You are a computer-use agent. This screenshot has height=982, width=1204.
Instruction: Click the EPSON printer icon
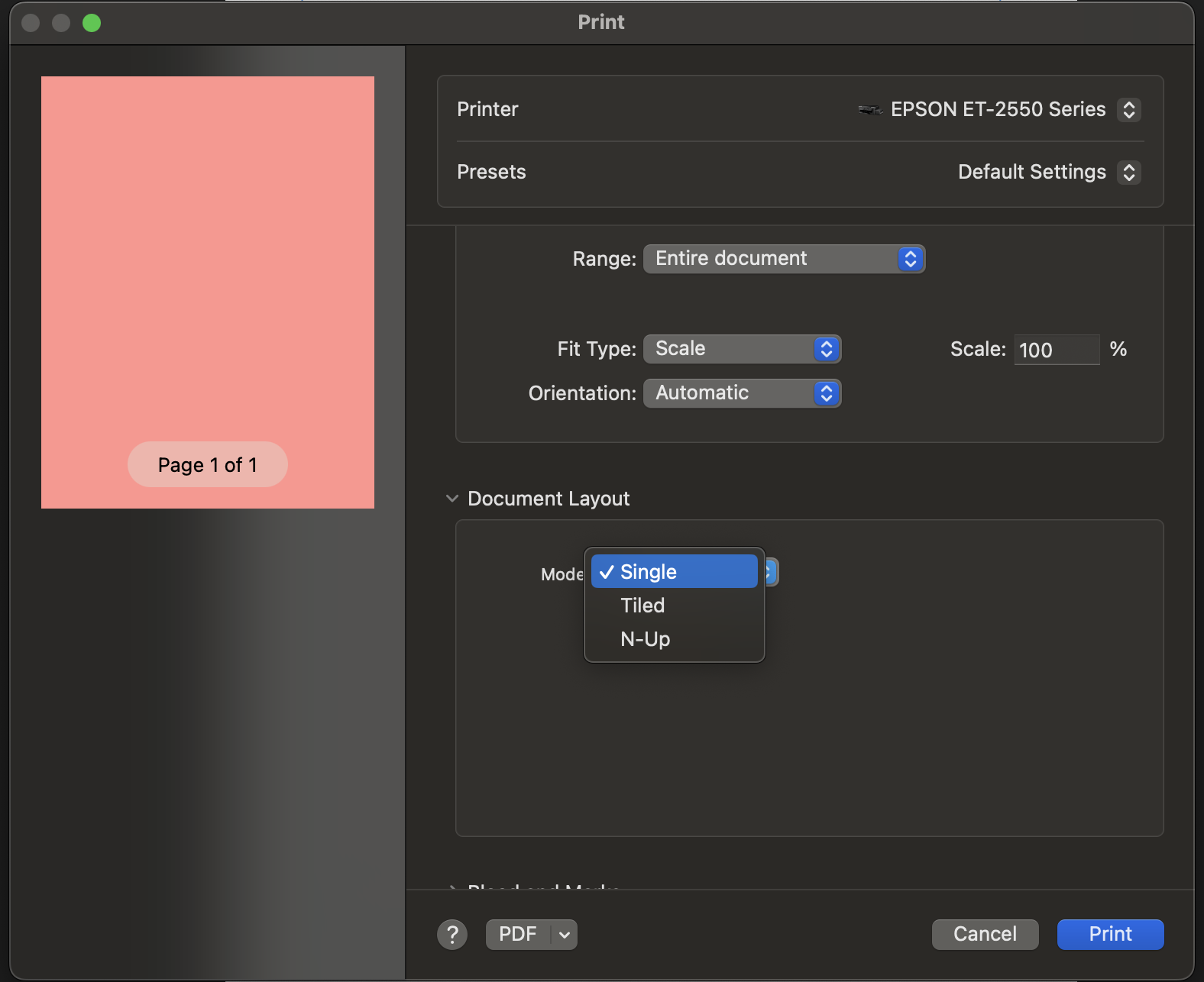coord(869,110)
